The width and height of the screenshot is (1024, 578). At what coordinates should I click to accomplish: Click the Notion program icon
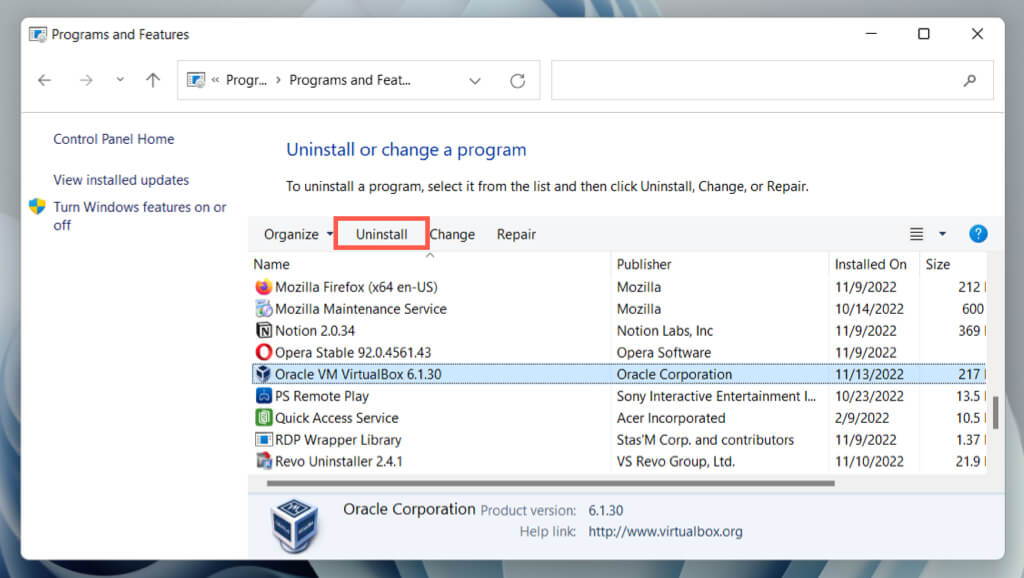263,330
